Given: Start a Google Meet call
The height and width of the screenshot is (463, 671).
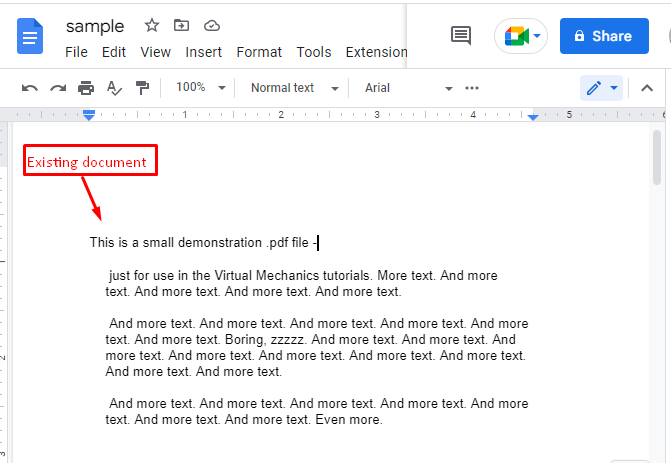Looking at the screenshot, I should (x=522, y=36).
